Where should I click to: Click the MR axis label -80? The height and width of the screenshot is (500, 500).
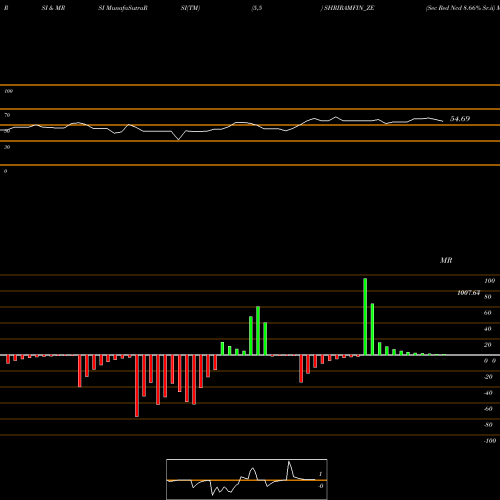click(x=488, y=425)
